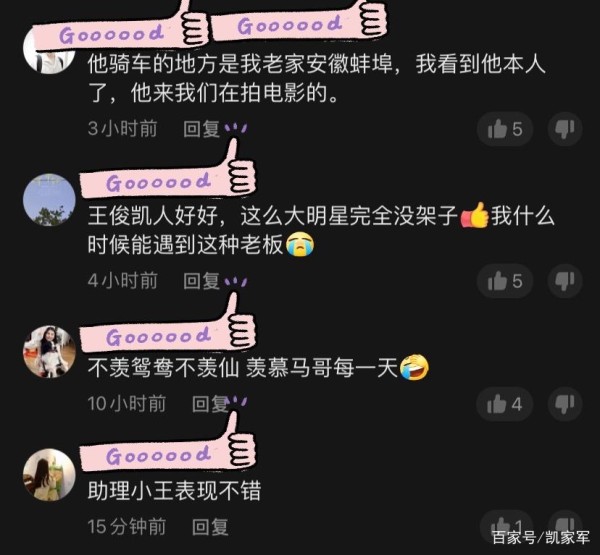Dislike the 不羡鸳鸯不羡仙 comment

pyautogui.click(x=565, y=404)
